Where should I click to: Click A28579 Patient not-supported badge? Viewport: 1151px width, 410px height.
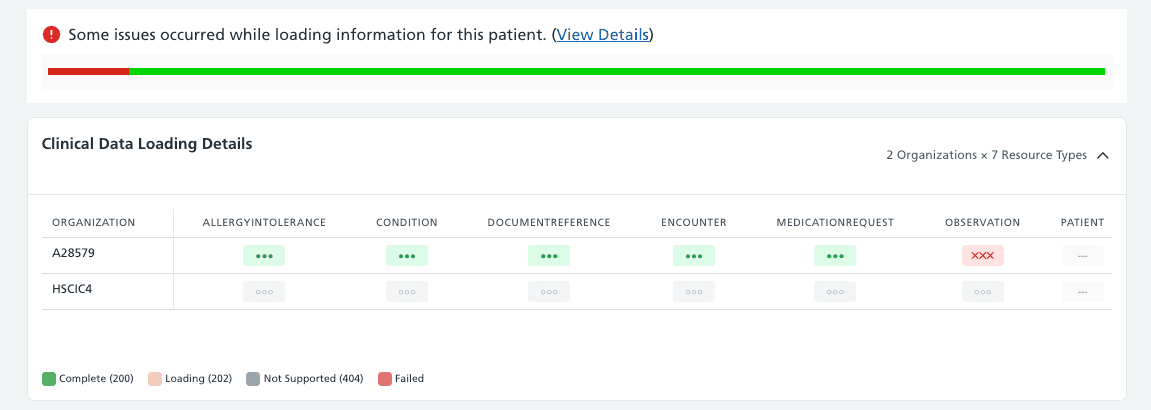coord(1083,256)
